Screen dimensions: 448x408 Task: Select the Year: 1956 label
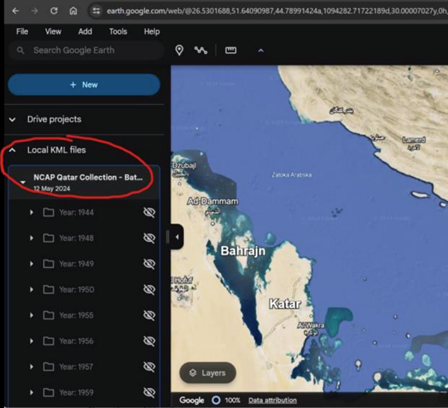tap(77, 341)
